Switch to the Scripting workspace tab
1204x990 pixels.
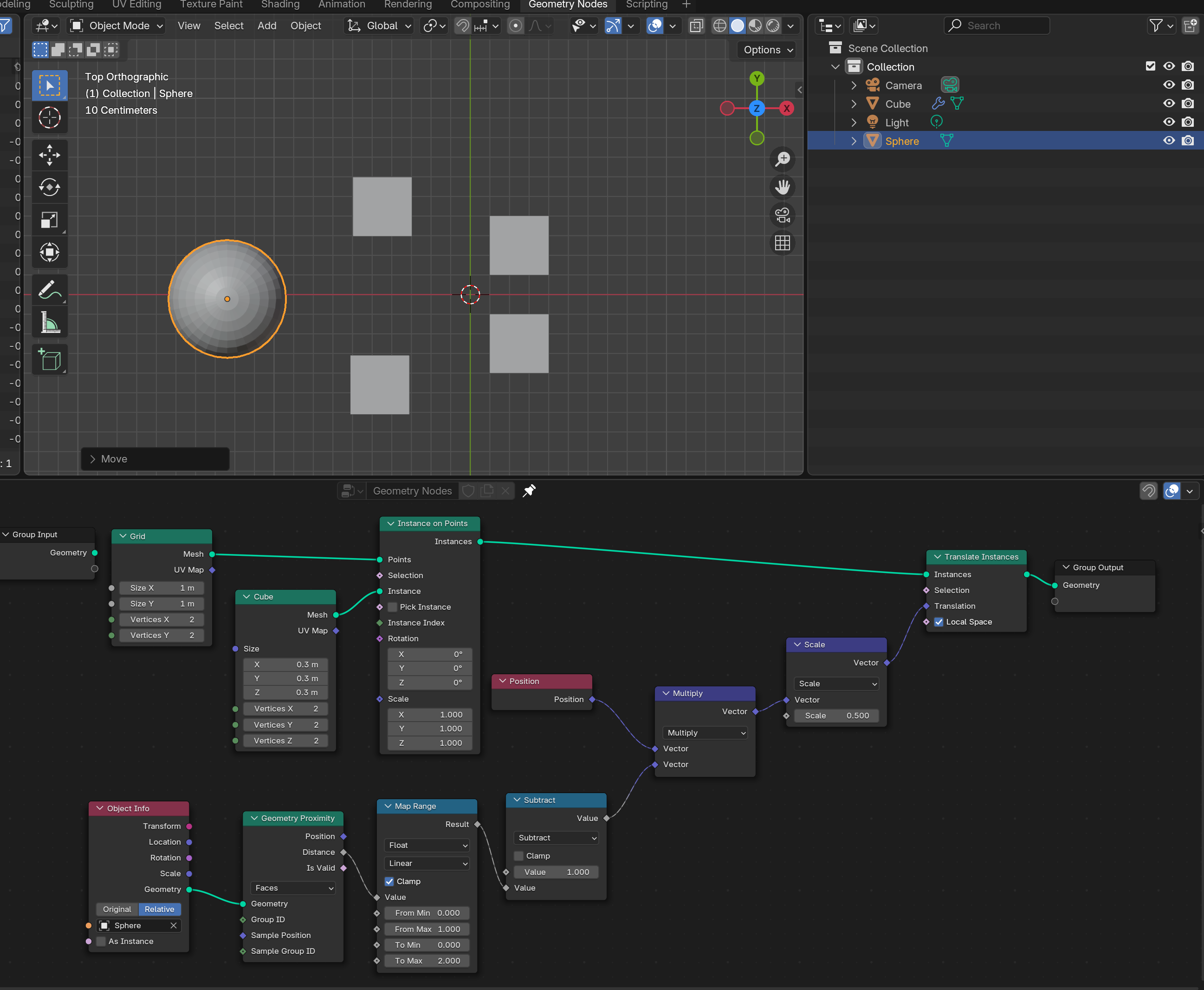point(647,5)
